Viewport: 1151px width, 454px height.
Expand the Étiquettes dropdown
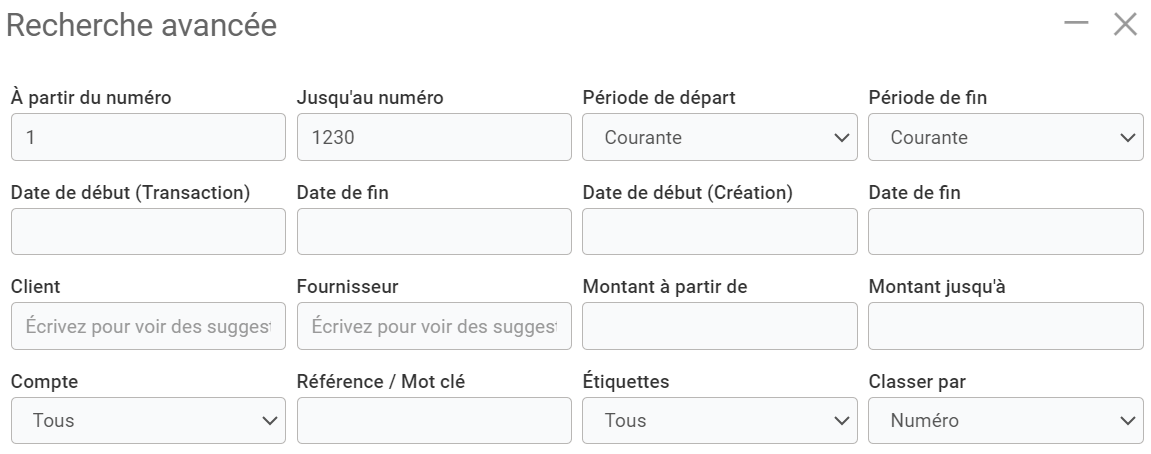[719, 421]
